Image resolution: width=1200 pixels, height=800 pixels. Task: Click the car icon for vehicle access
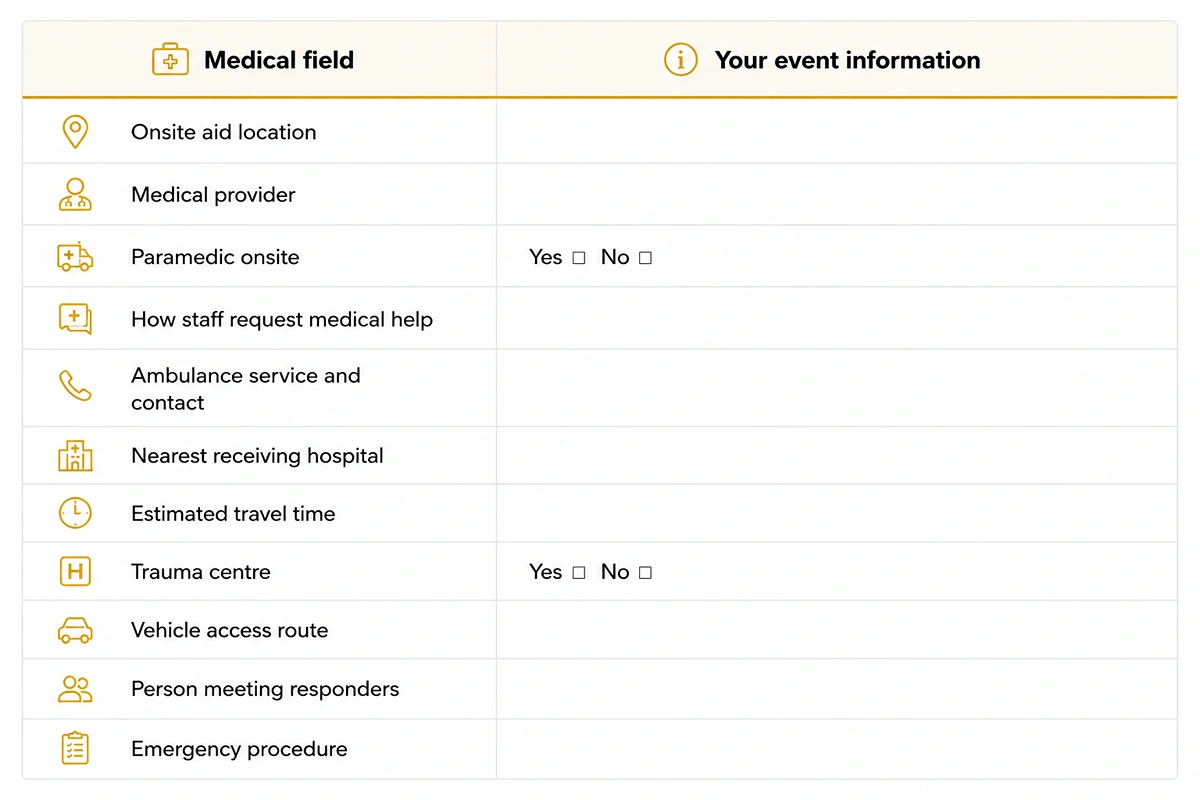[75, 630]
